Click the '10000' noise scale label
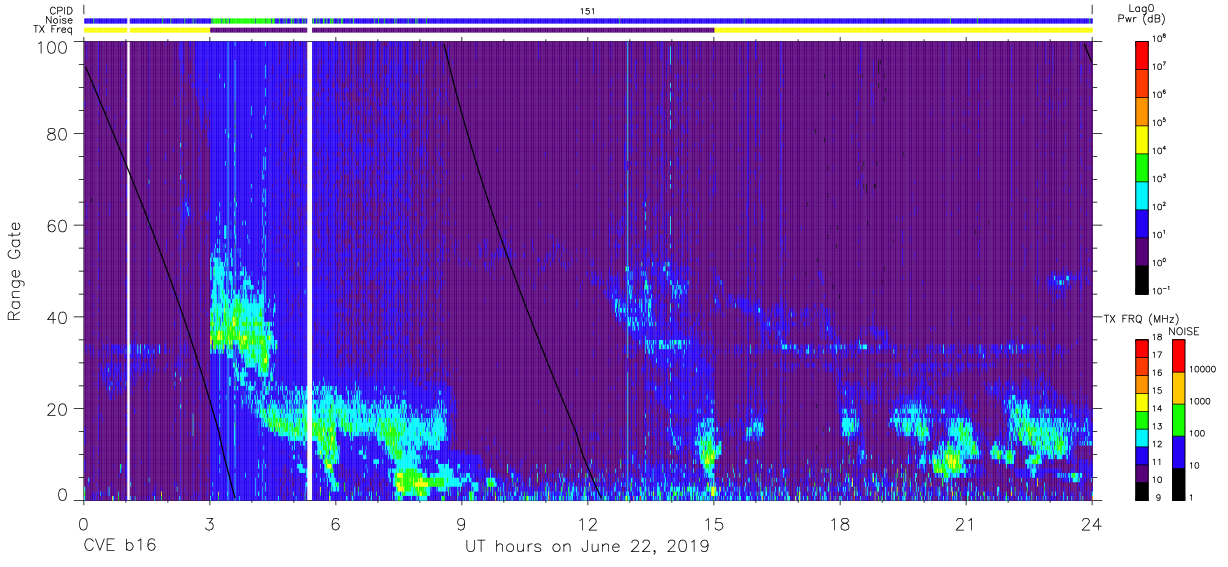The image size is (1228, 567). [x=1203, y=370]
